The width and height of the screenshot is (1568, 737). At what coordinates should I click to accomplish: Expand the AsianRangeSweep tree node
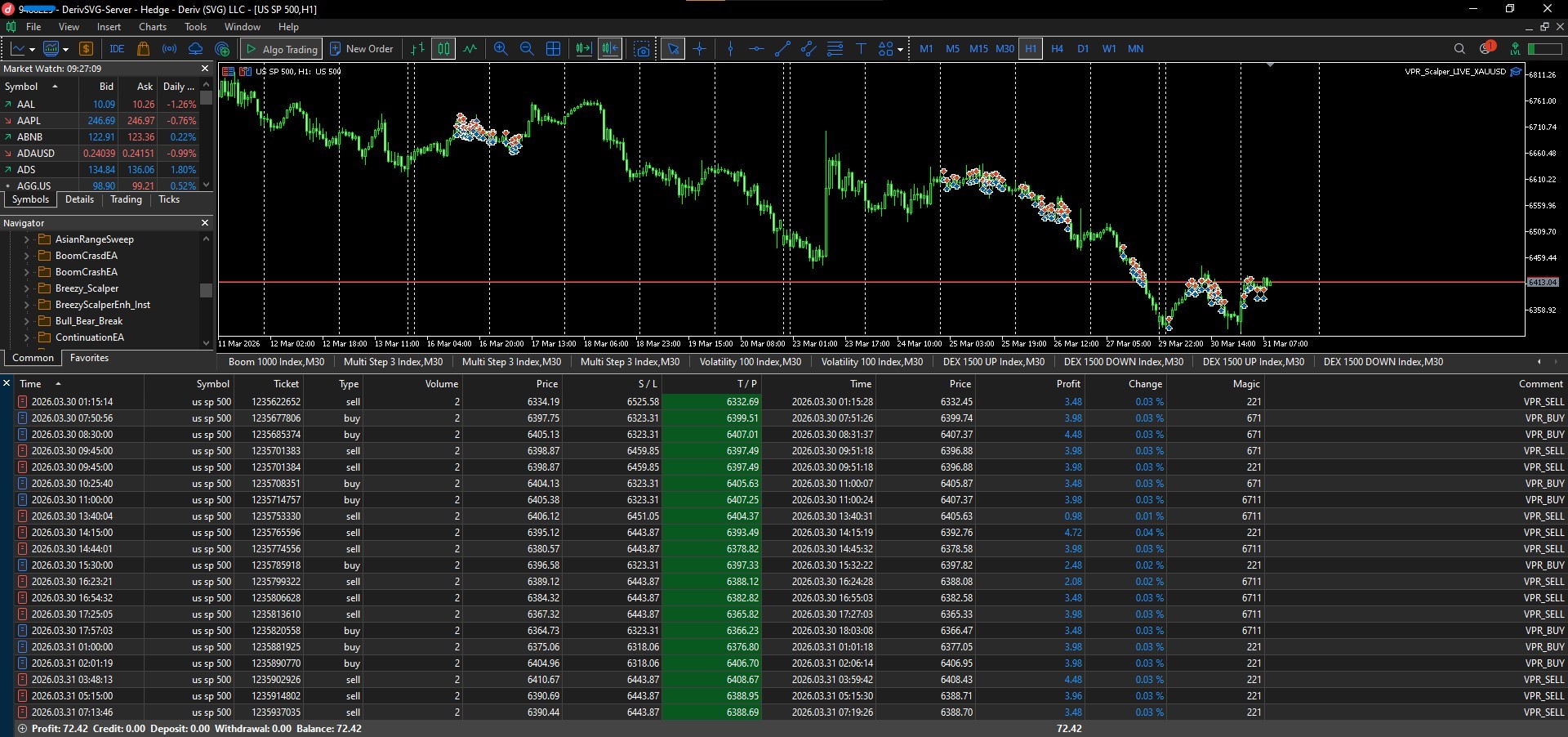coord(26,239)
